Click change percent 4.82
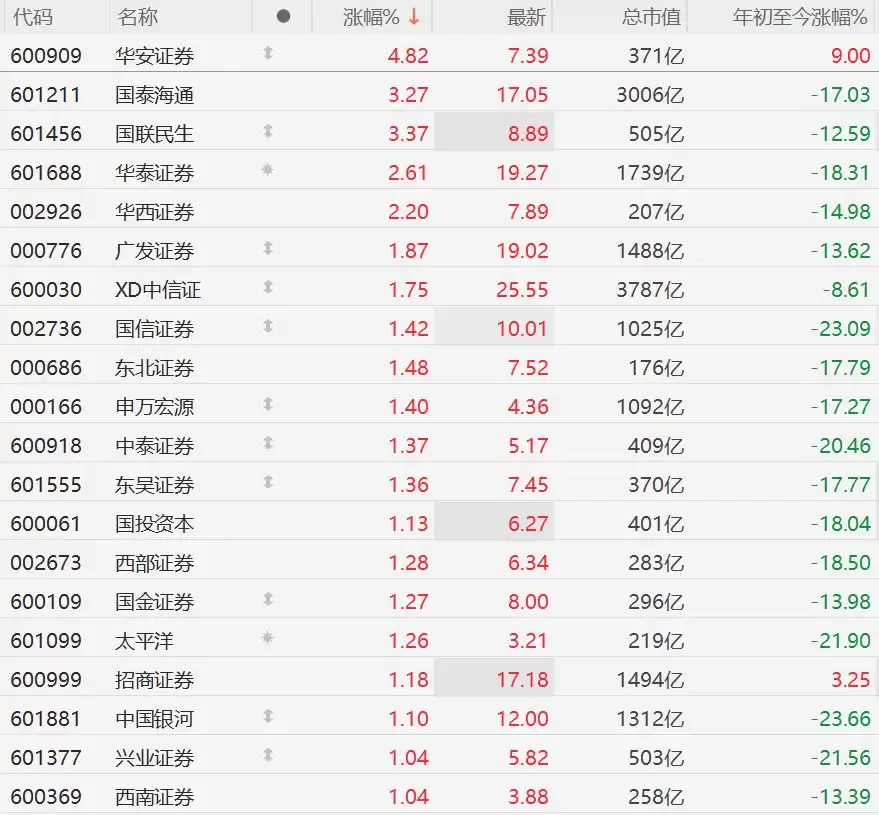The height and width of the screenshot is (815, 879). 408,55
